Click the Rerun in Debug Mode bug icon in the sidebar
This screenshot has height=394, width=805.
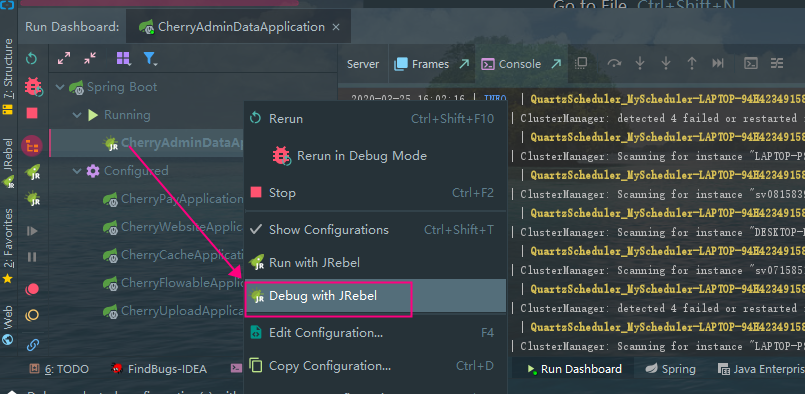coord(33,86)
